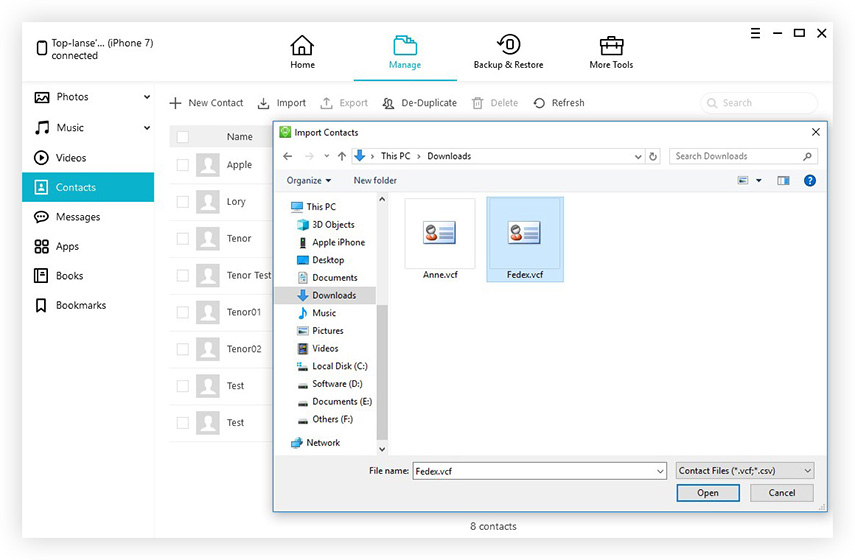Click New folder in dialog
Image resolution: width=855 pixels, height=560 pixels.
pyautogui.click(x=375, y=180)
